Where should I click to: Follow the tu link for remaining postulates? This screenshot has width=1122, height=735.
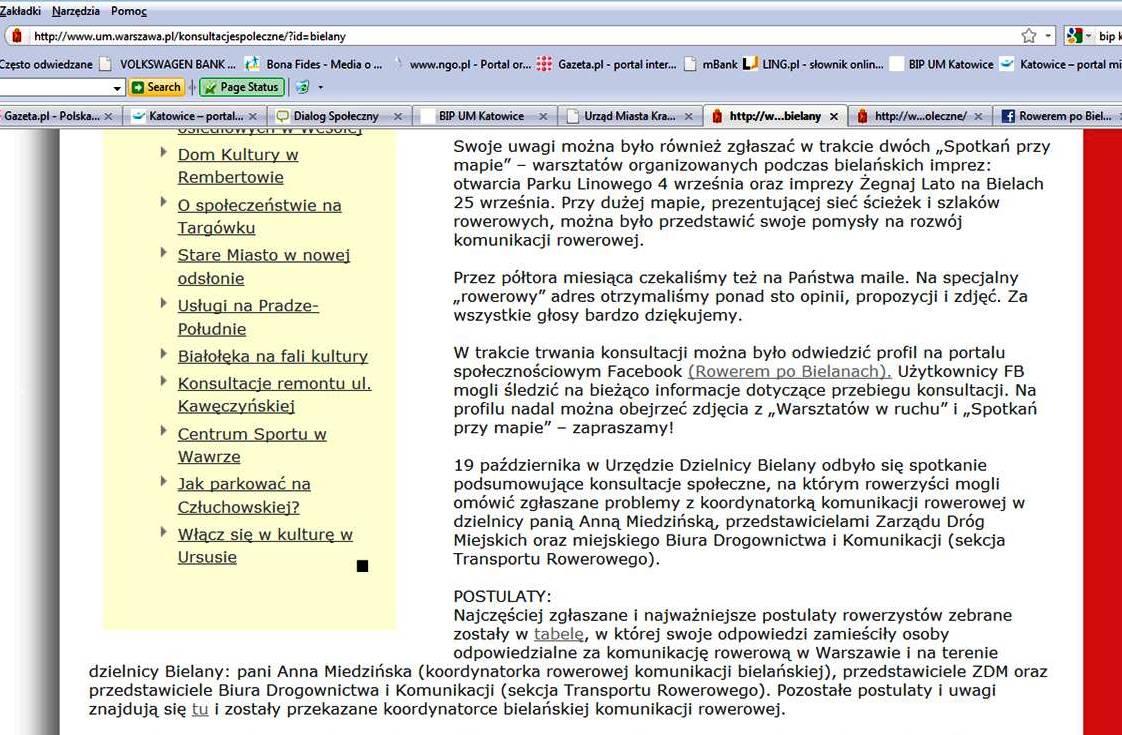pyautogui.click(x=200, y=710)
